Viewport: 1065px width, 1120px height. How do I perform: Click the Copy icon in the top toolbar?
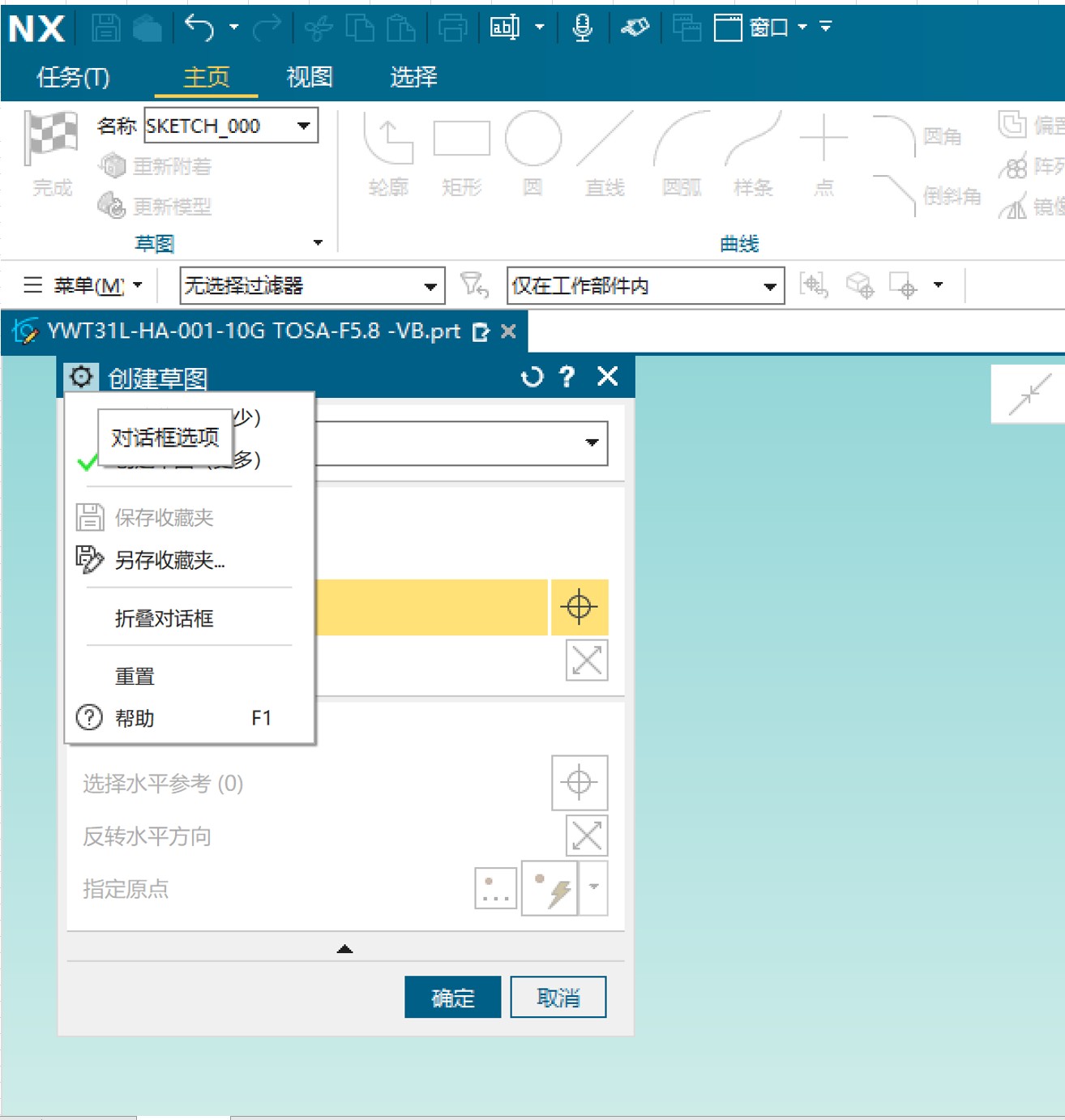pos(360,28)
